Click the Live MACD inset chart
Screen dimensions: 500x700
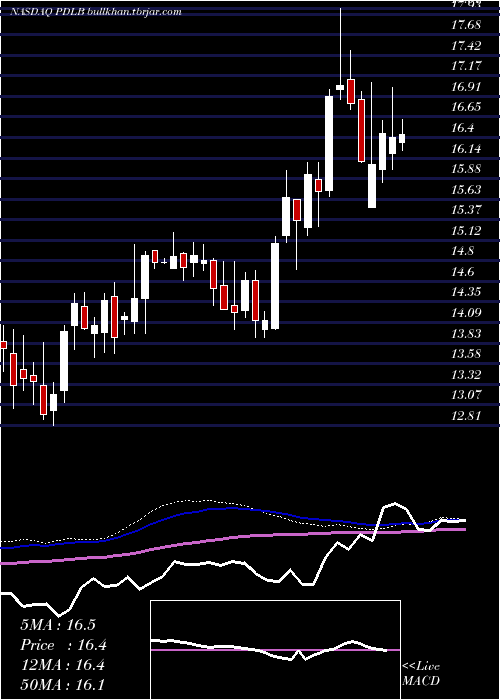coord(275,650)
